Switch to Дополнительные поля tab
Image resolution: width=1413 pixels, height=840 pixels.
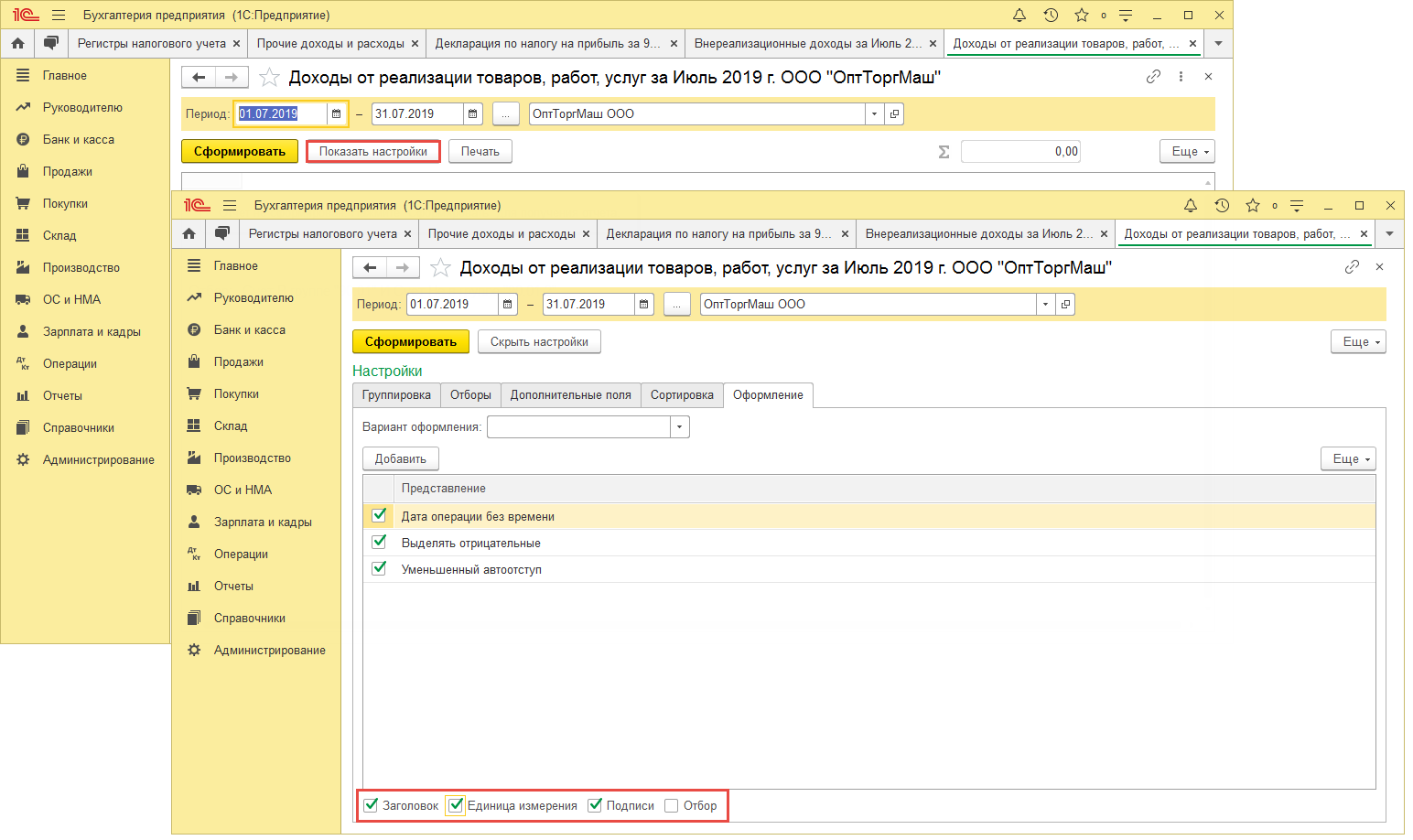coord(571,395)
